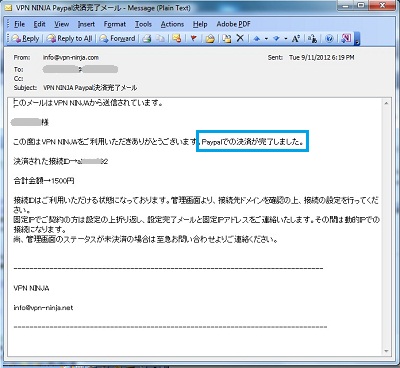Open the Tools menu
Screen dimensions: 400x368
point(143,24)
